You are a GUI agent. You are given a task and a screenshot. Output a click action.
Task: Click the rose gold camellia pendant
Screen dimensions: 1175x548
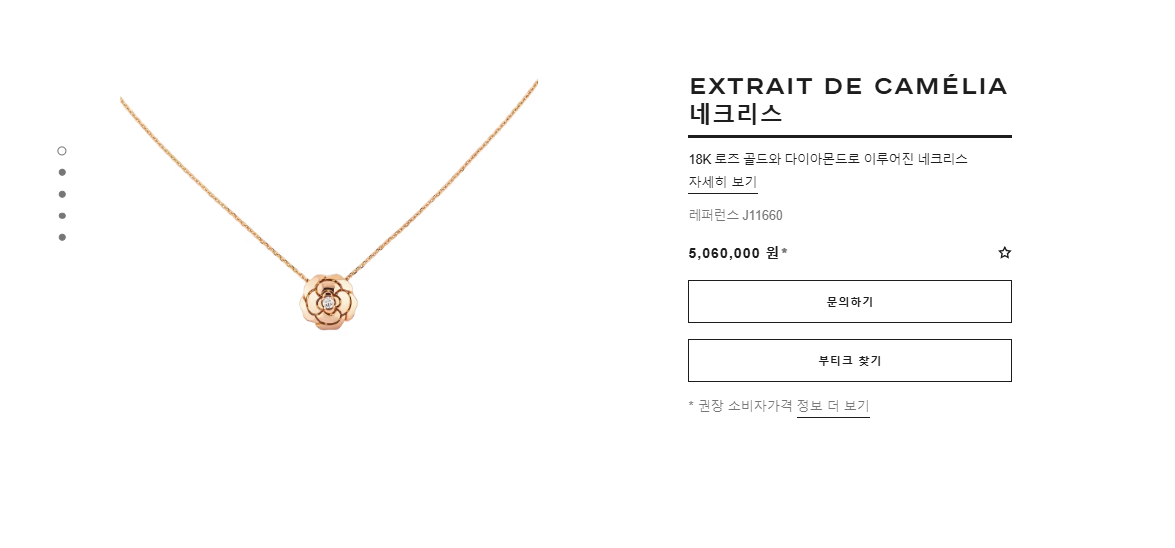tap(329, 302)
